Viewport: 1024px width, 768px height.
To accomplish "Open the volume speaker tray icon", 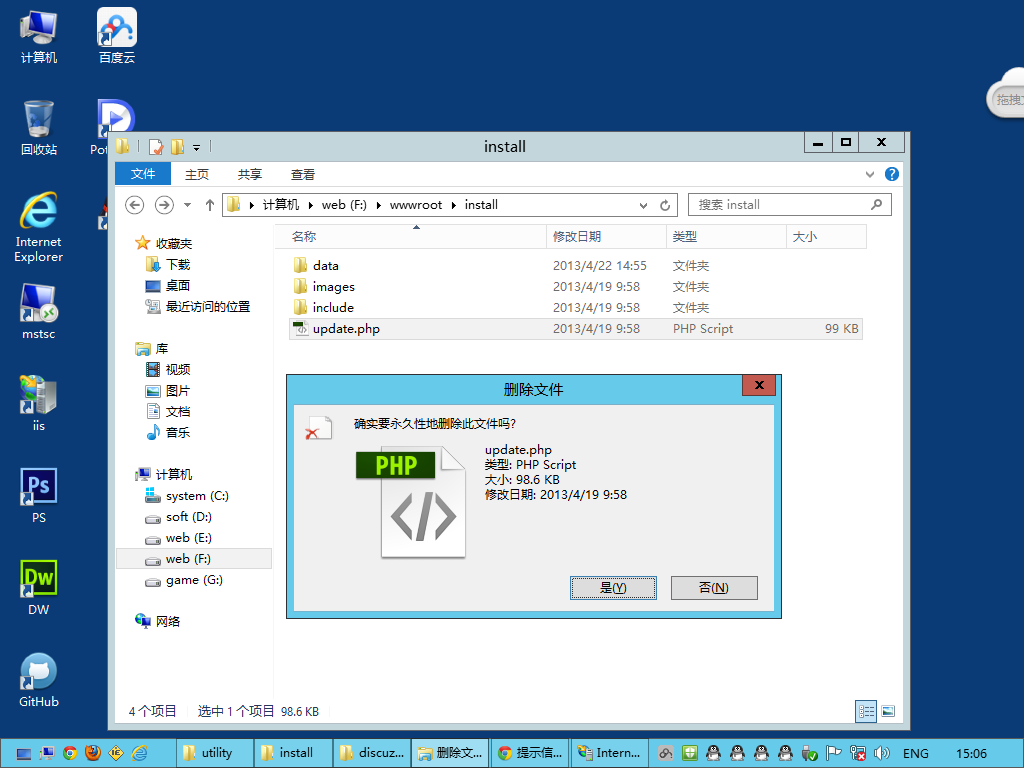I will 882,753.
